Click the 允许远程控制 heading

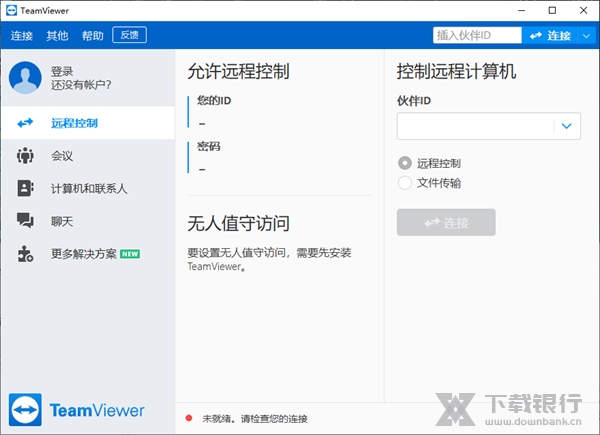point(238,71)
